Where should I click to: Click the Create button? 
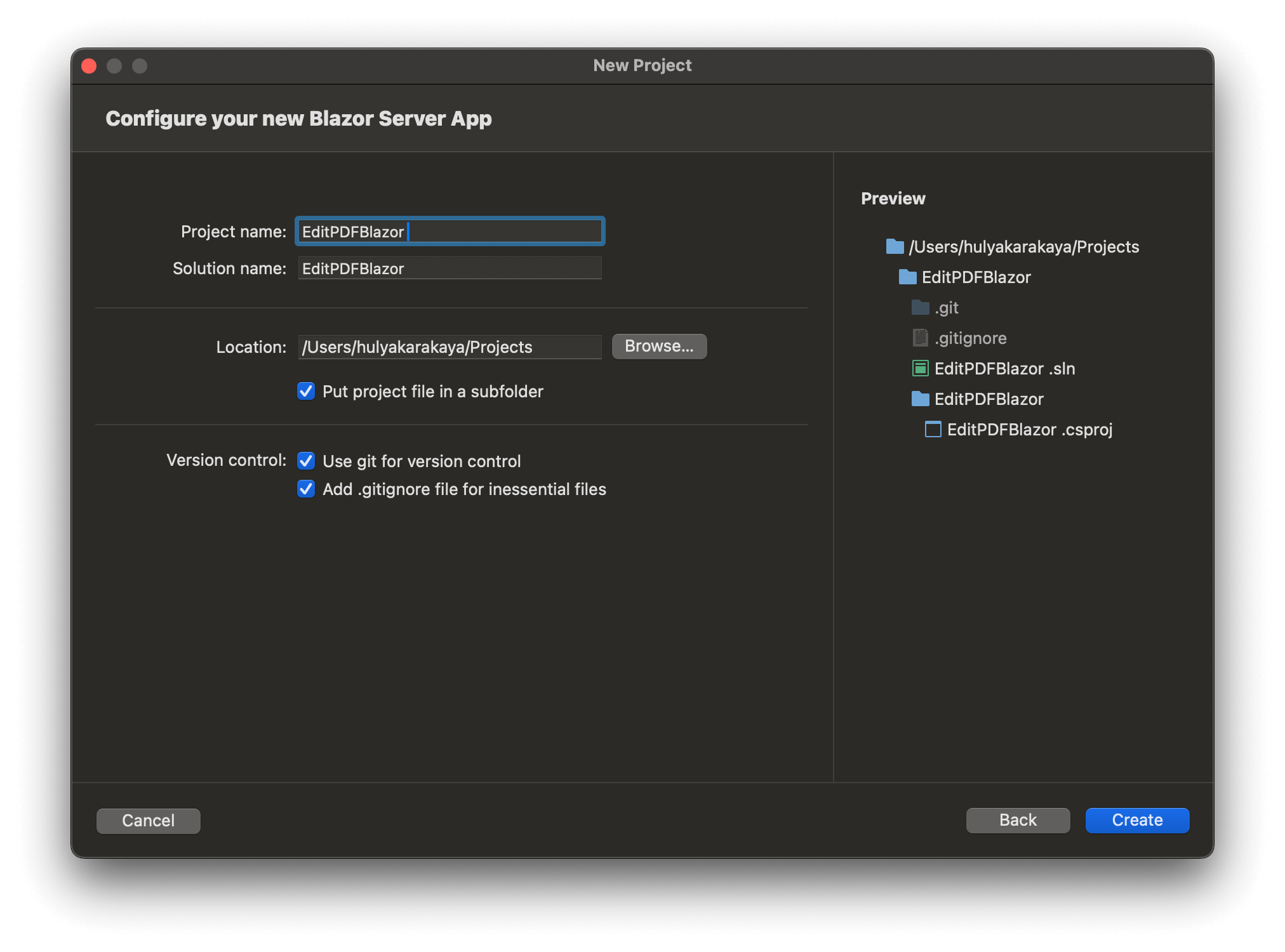pos(1136,820)
